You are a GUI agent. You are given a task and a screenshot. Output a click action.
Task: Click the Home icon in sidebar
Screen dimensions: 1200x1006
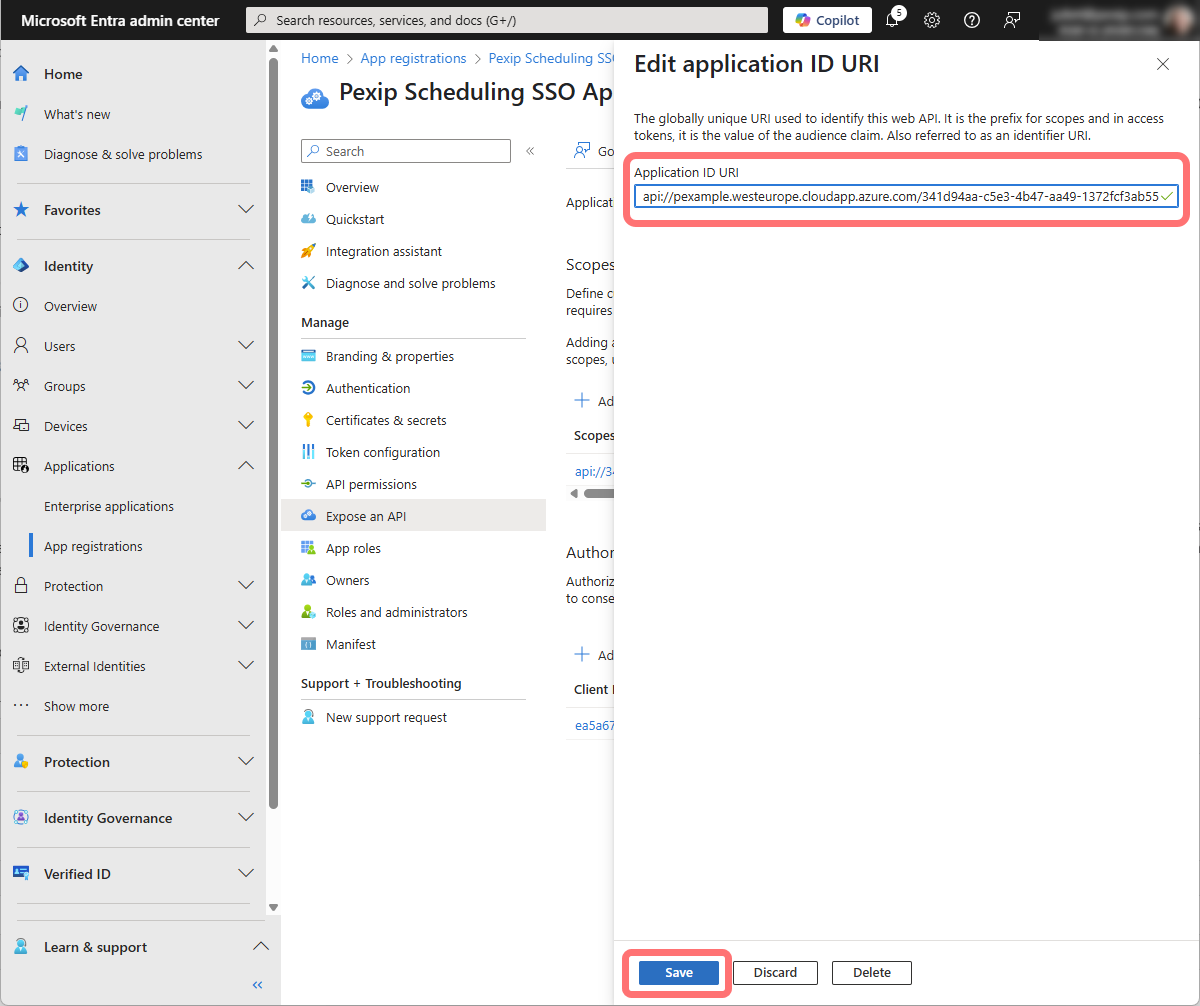21,74
